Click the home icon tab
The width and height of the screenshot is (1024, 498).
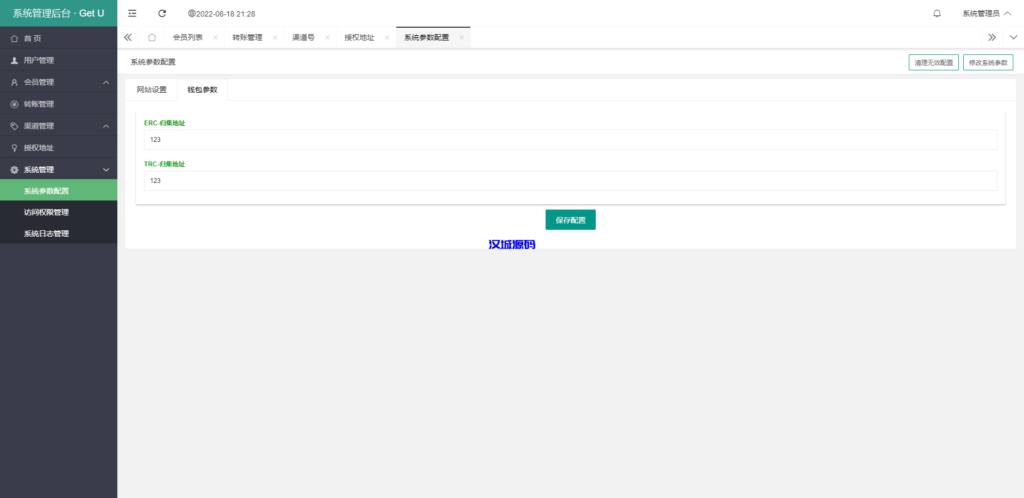click(151, 37)
